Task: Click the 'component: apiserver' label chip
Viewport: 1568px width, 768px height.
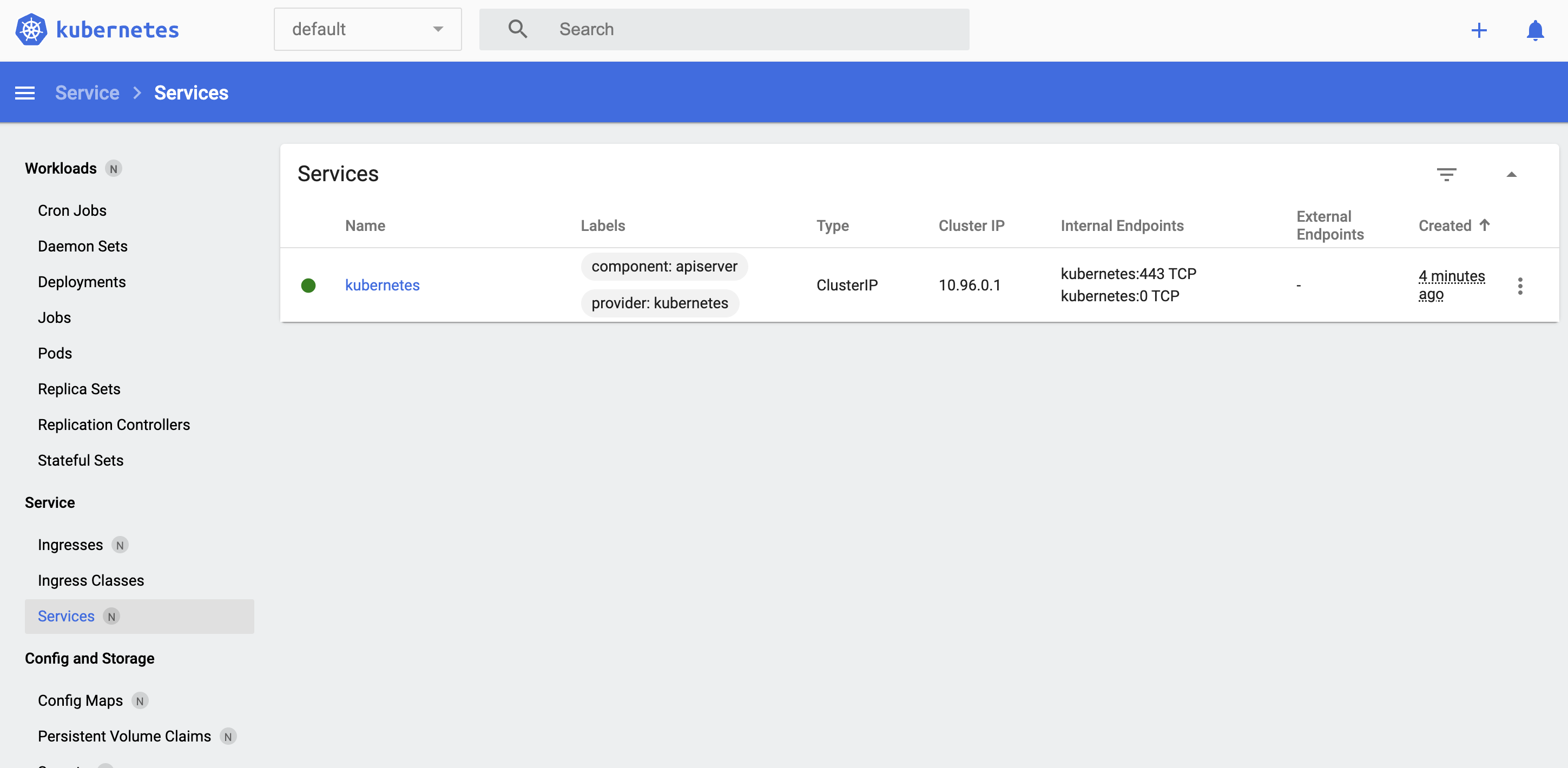Action: 664,267
